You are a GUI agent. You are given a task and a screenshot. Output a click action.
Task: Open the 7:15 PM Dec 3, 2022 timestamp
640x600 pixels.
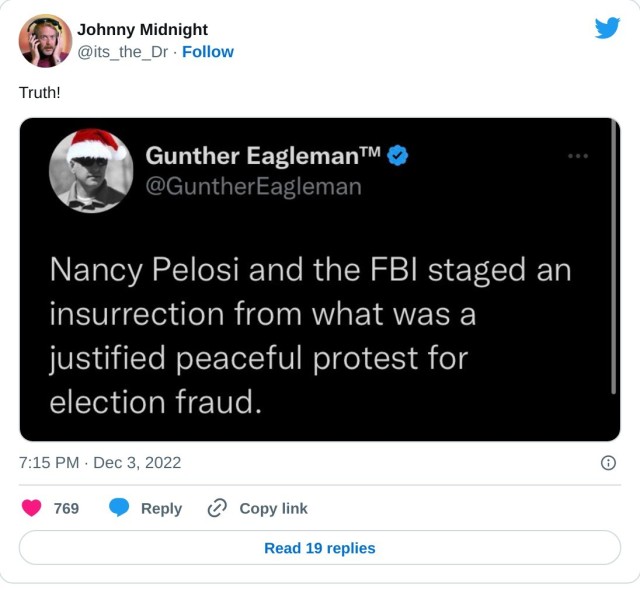tap(100, 463)
